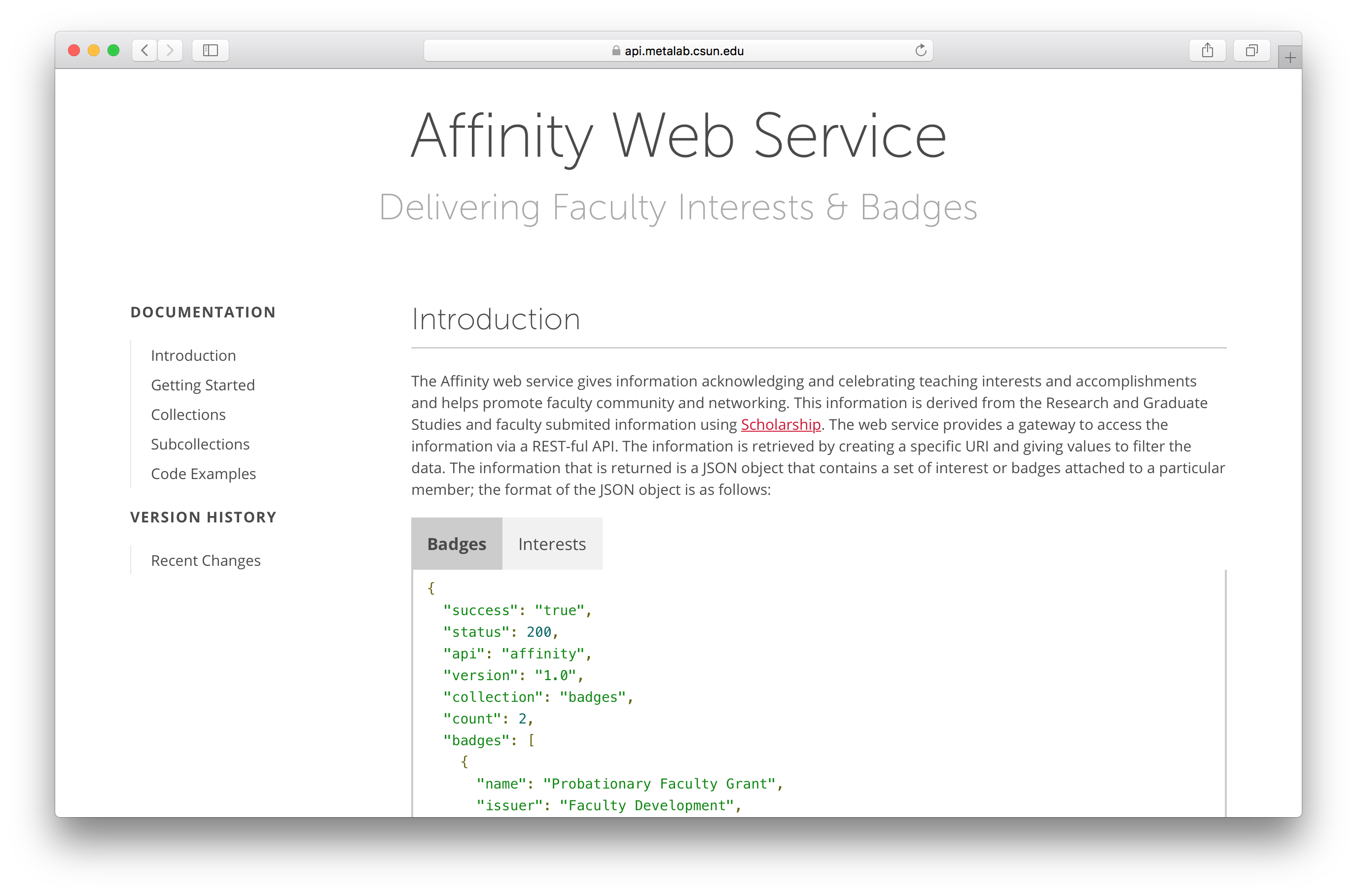Viewport: 1357px width, 896px height.
Task: Click the DOCUMENTATION sidebar heading
Action: pos(203,312)
